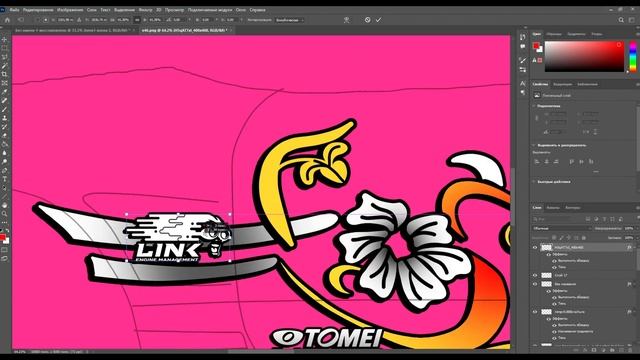This screenshot has height=360, width=640.
Task: Cancel the transform with the circle-slash icon
Action: coord(367,20)
